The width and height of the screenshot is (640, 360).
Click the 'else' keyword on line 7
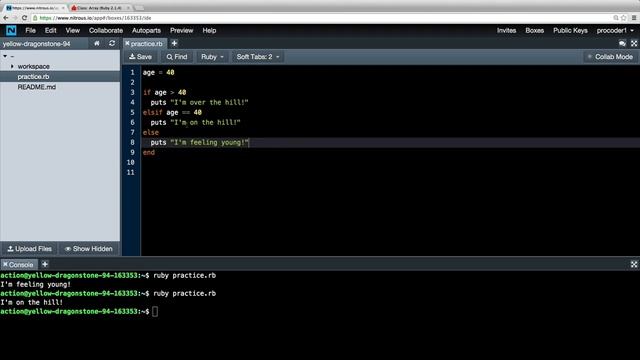coord(151,132)
